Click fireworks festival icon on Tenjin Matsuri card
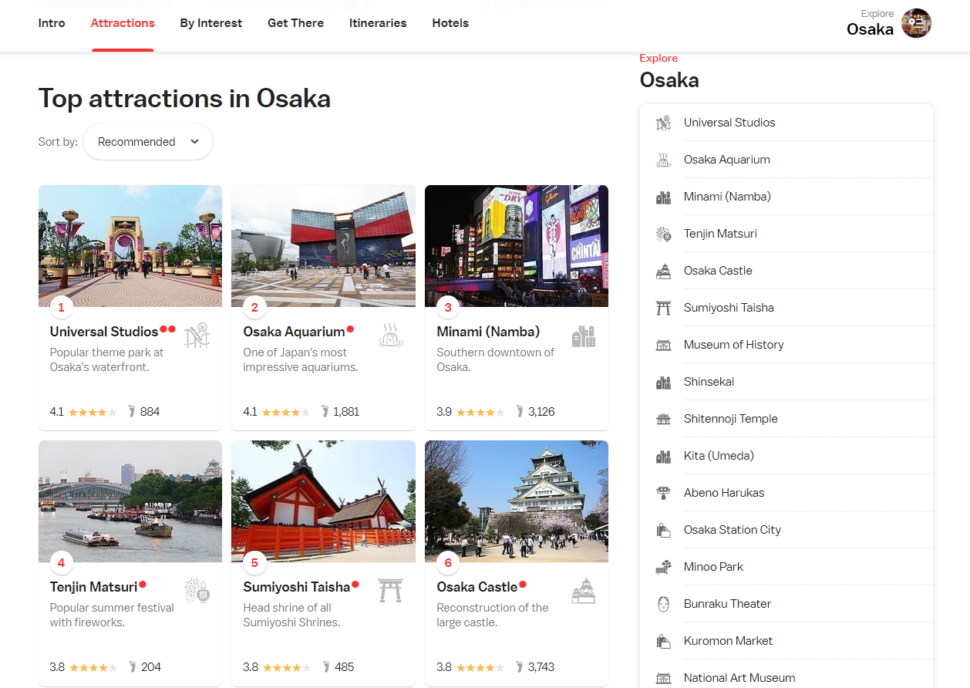 pyautogui.click(x=197, y=591)
